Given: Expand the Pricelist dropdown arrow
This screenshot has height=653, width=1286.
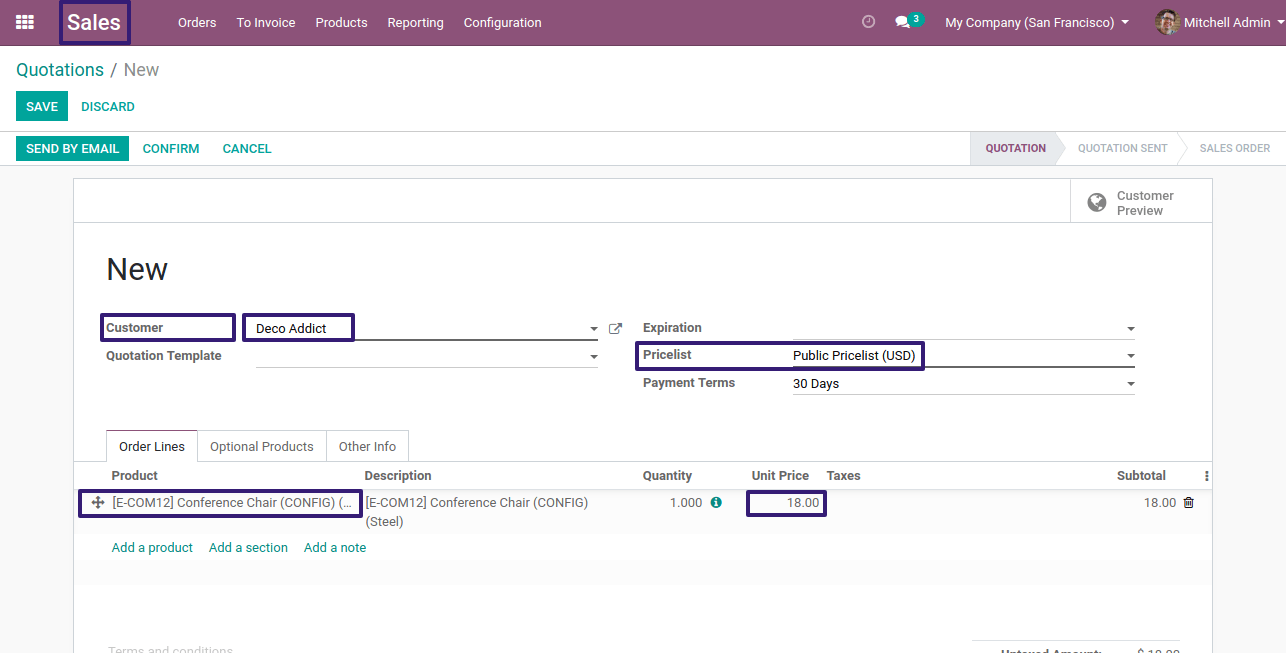Looking at the screenshot, I should pos(1130,356).
